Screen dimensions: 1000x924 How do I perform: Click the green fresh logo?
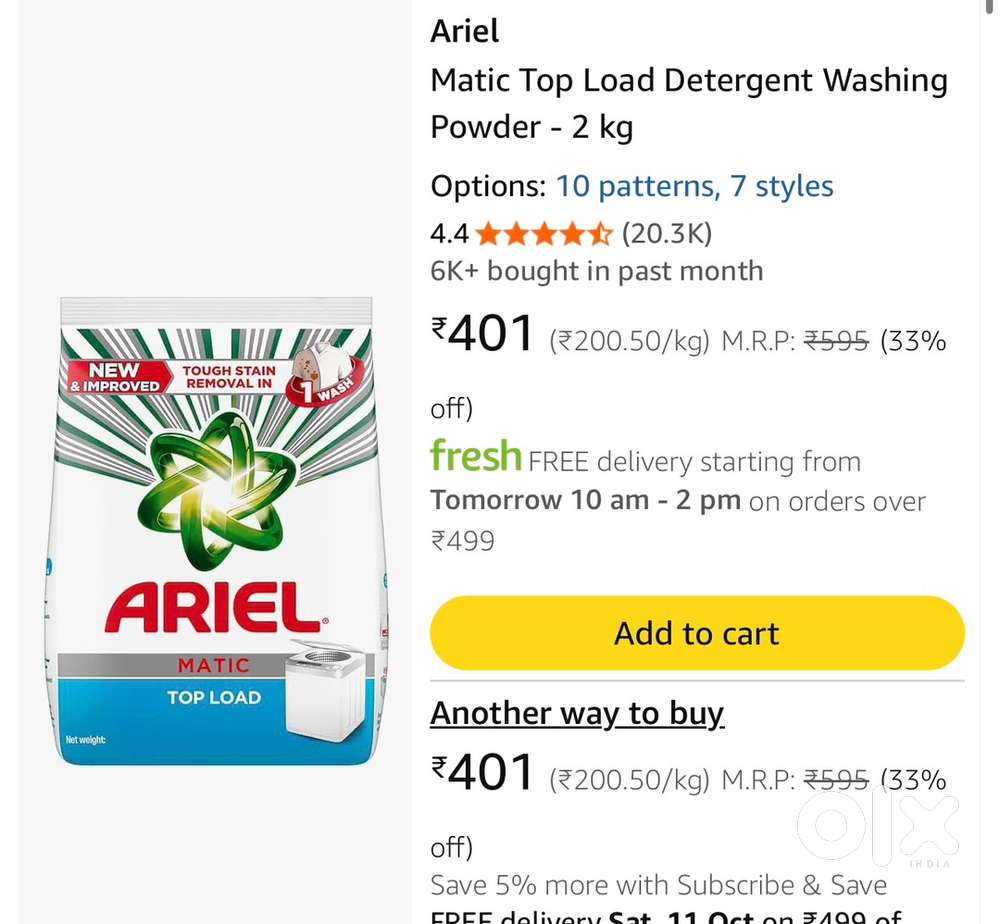click(x=476, y=457)
